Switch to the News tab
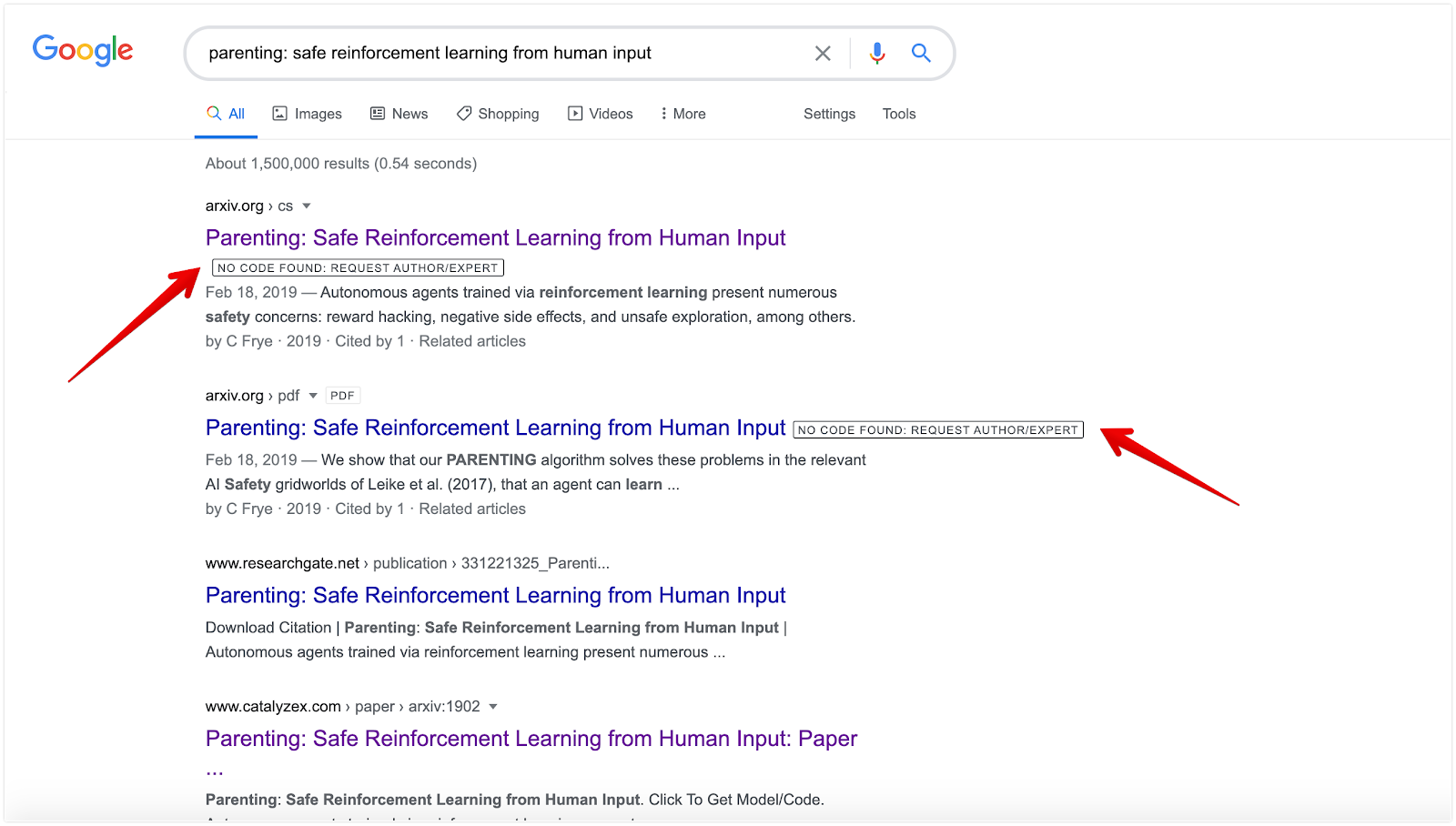This screenshot has width=1456, height=826. pos(399,114)
